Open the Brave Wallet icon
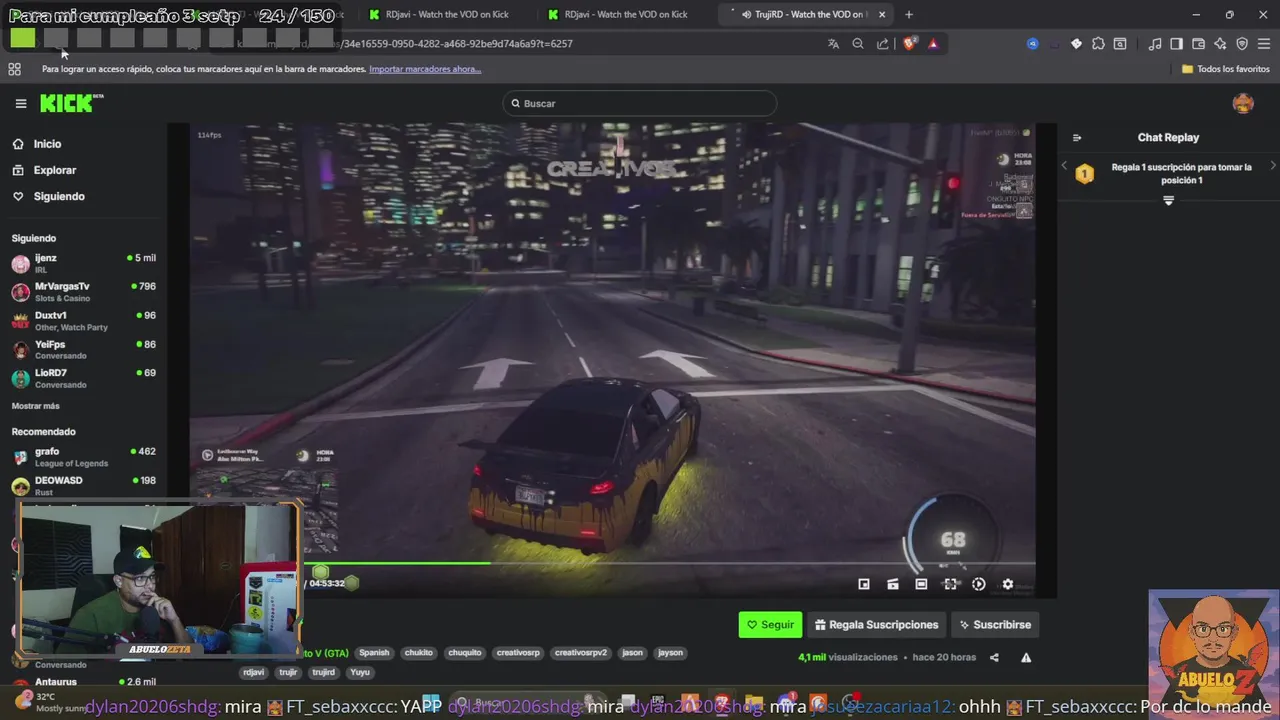The height and width of the screenshot is (720, 1280). (1198, 44)
